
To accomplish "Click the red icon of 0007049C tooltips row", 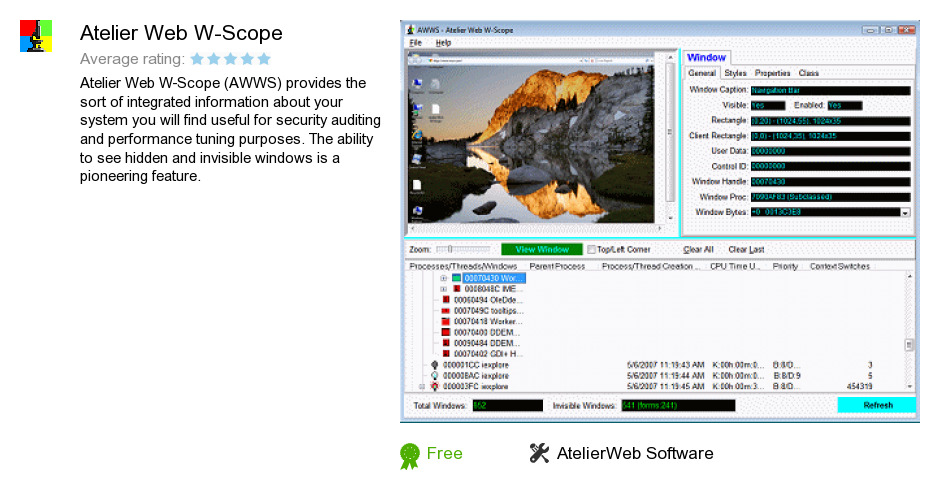I will 446,311.
